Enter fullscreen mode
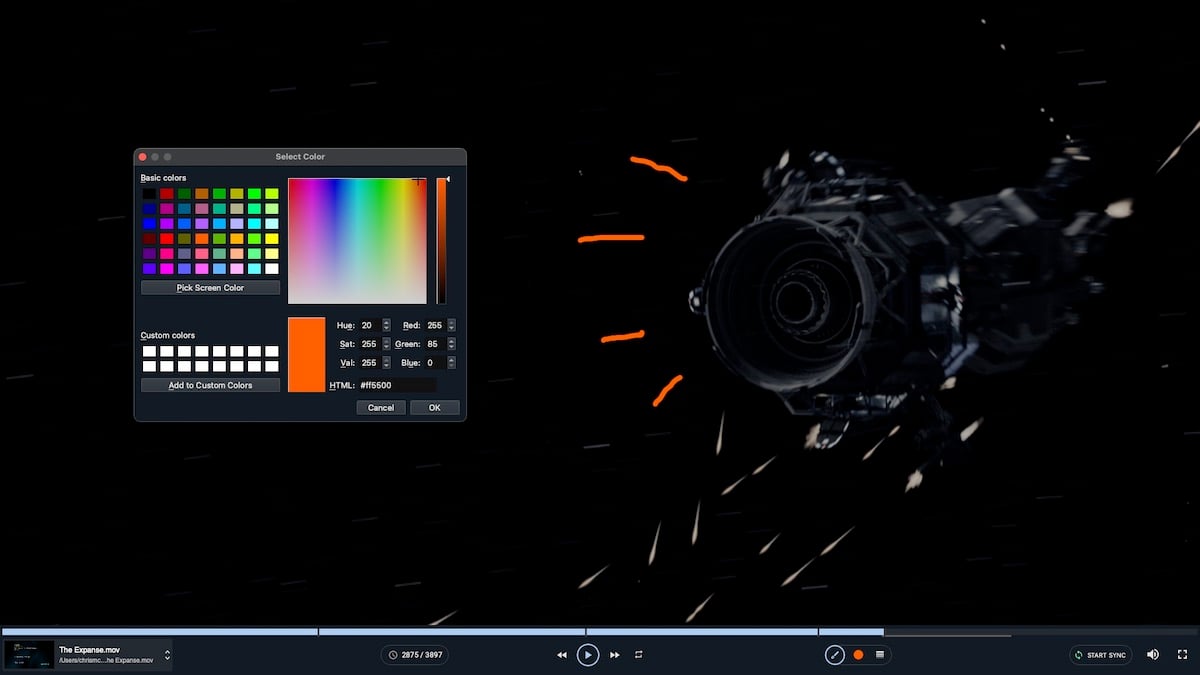Screen dimensions: 1200x675 coord(1181,655)
